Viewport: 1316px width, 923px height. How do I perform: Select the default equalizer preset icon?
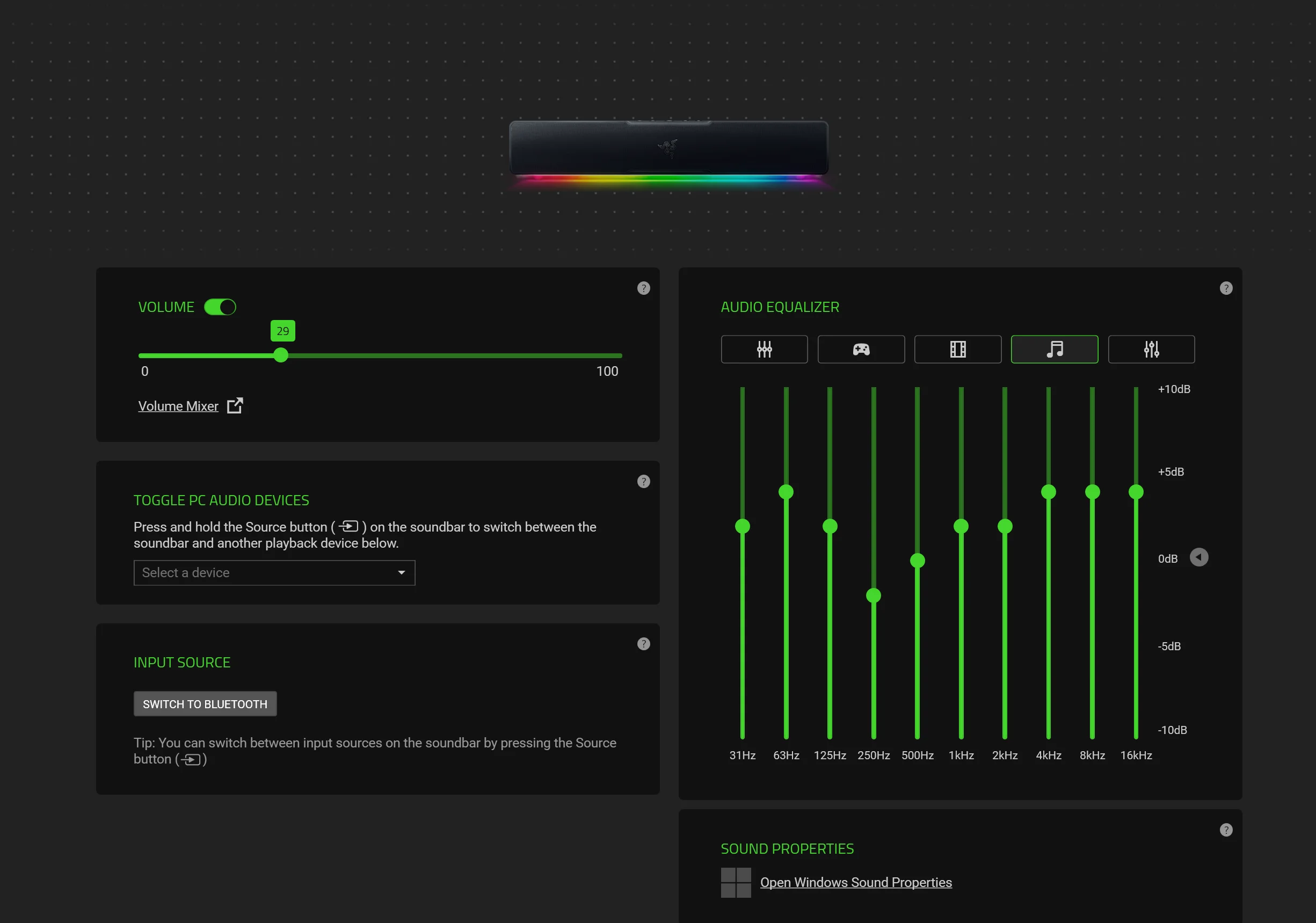(x=764, y=349)
